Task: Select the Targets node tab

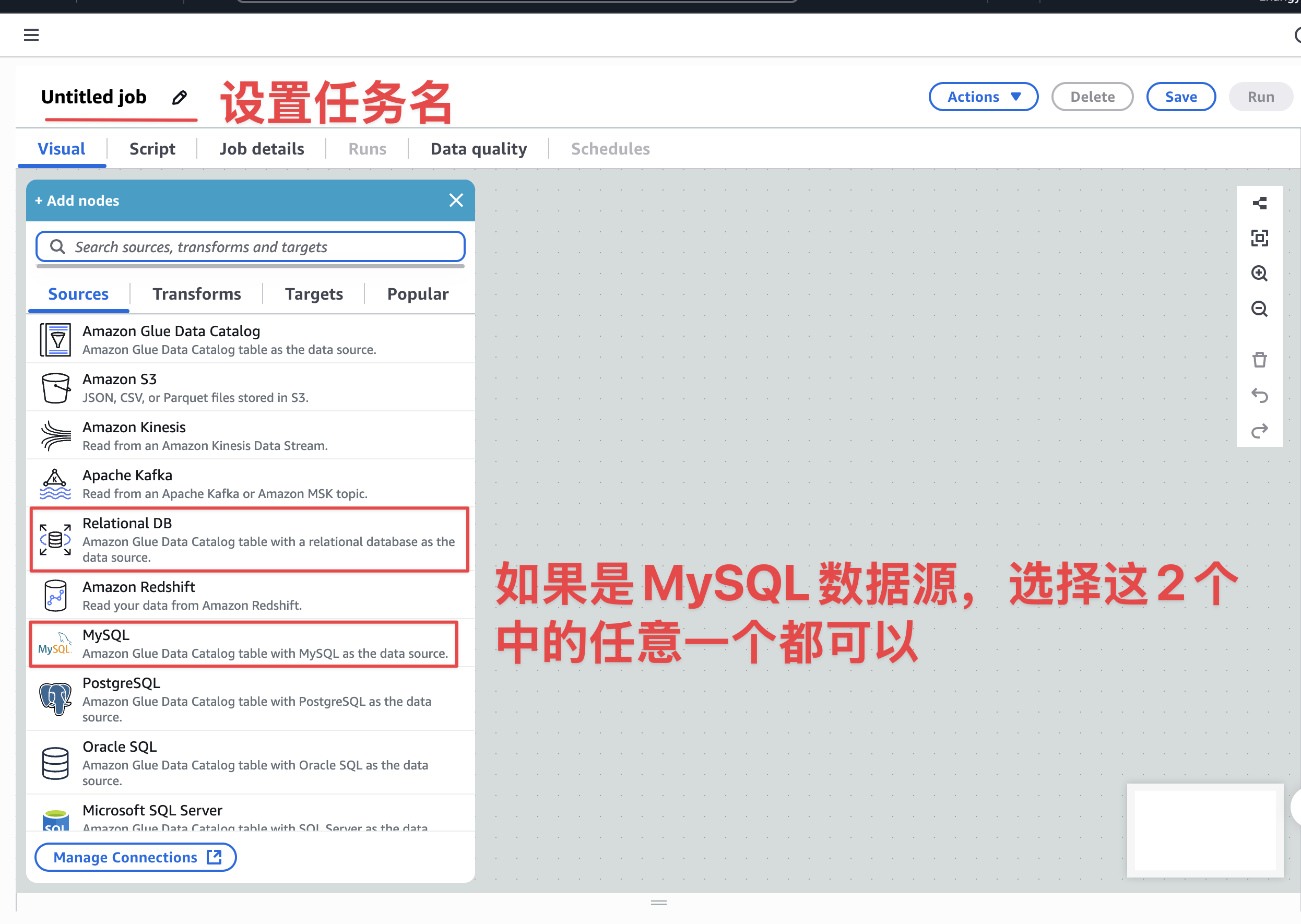Action: pyautogui.click(x=313, y=294)
